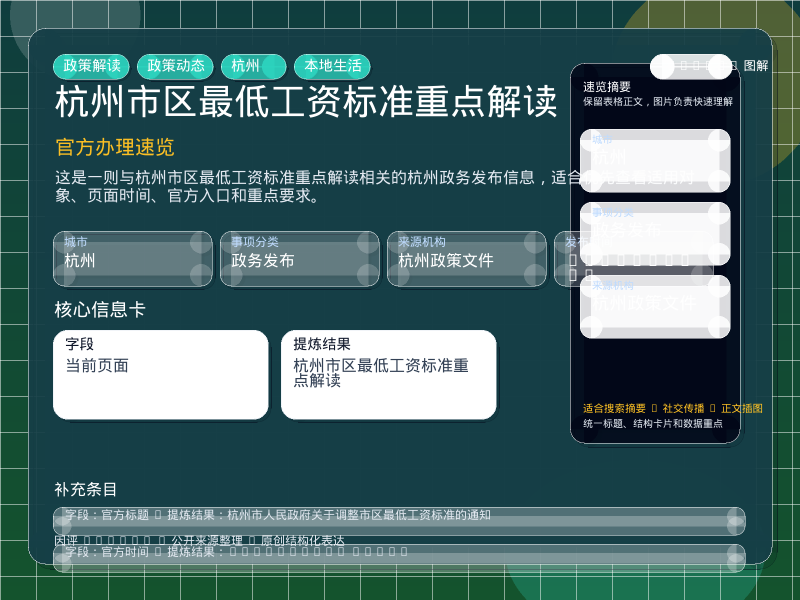This screenshot has width=800, height=600.
Task: Click the 政策解读 tag
Action: pos(92,66)
